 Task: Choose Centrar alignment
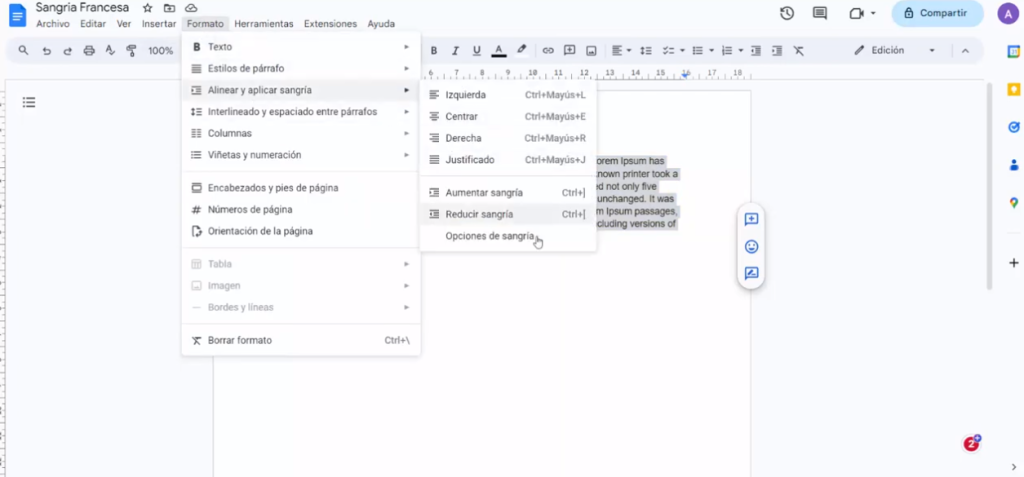point(507,116)
